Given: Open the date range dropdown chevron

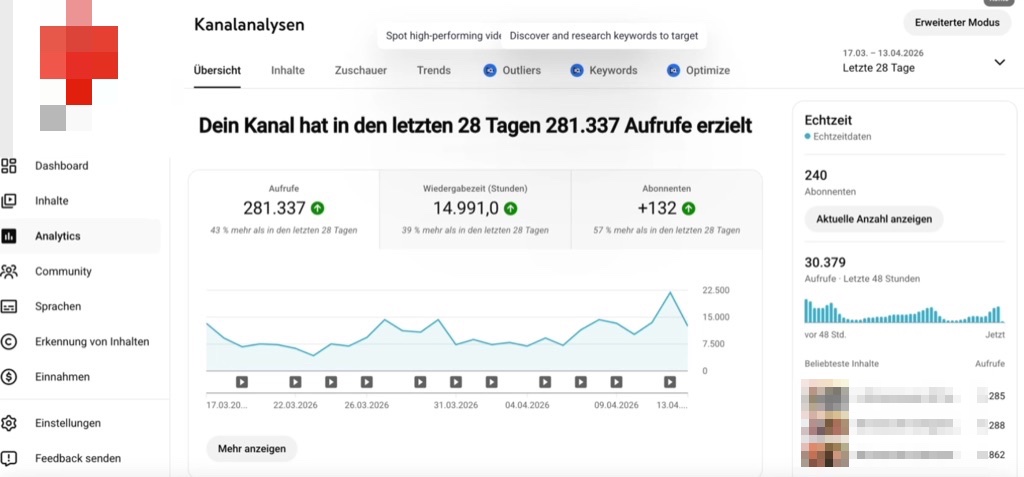Looking at the screenshot, I should [x=999, y=62].
